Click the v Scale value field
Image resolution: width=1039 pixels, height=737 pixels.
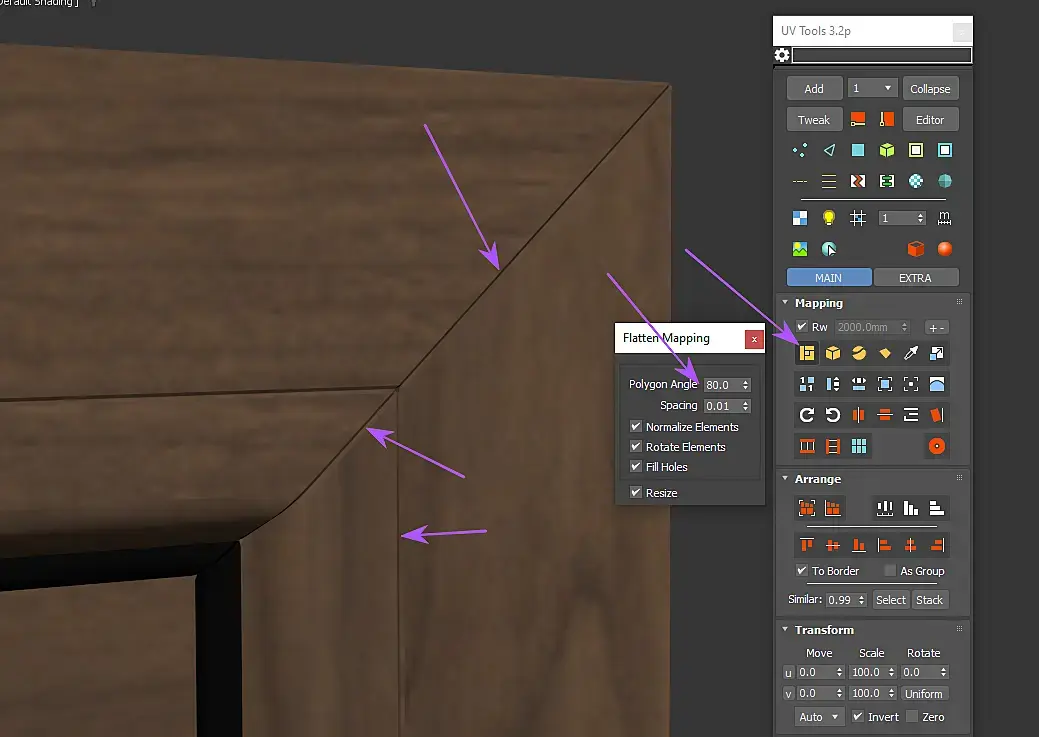[867, 693]
